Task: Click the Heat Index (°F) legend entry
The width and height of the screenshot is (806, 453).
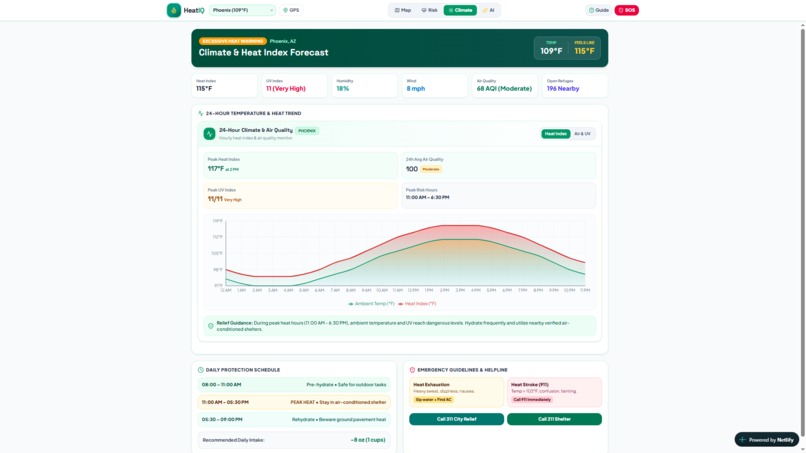Action: [x=417, y=304]
